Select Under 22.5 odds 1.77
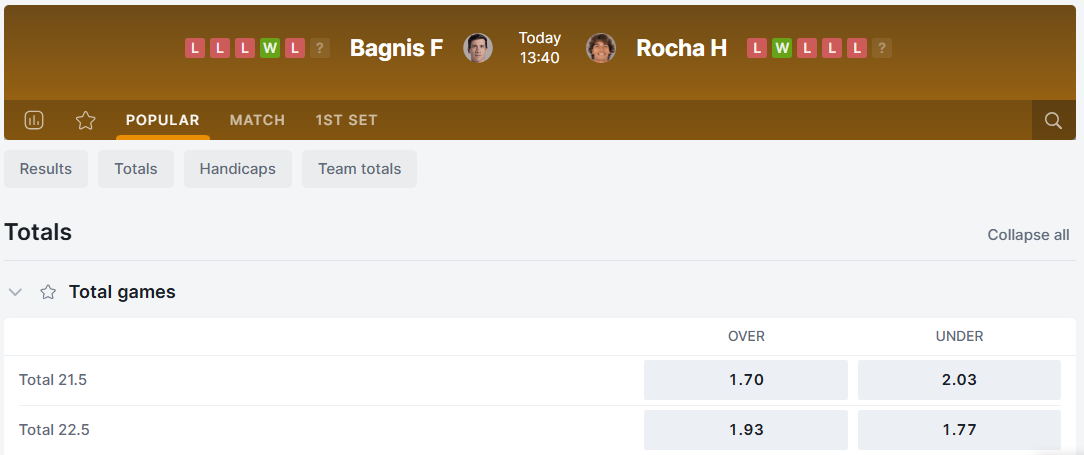The width and height of the screenshot is (1084, 455). pyautogui.click(x=959, y=430)
